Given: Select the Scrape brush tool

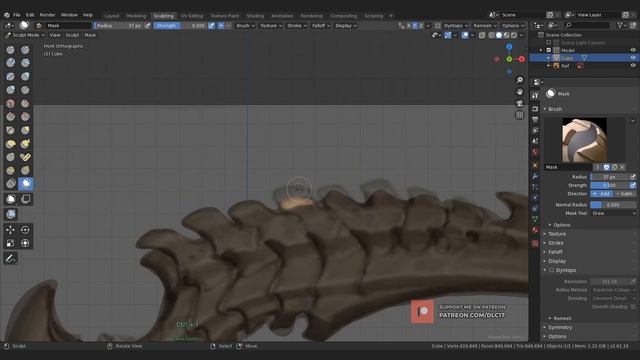Looking at the screenshot, I should [x=25, y=117].
